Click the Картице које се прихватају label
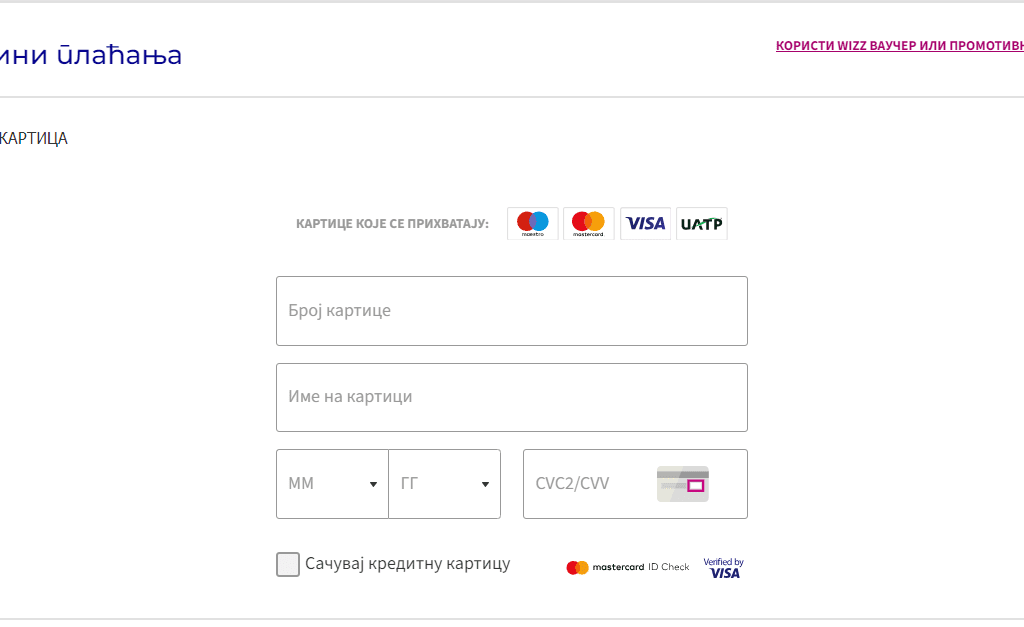 click(392, 224)
